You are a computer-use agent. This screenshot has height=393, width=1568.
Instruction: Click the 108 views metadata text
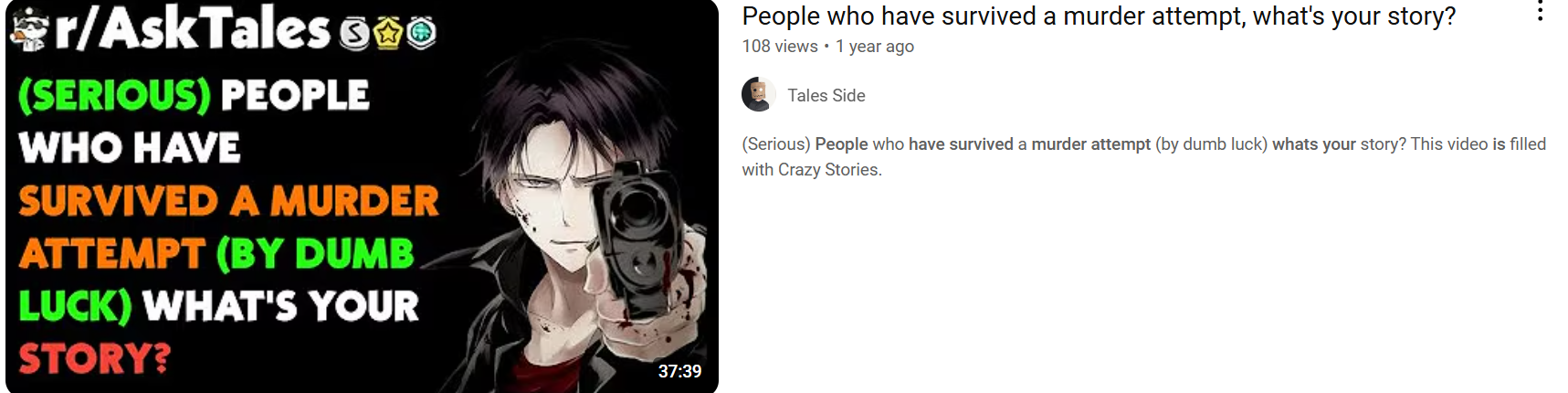[780, 47]
